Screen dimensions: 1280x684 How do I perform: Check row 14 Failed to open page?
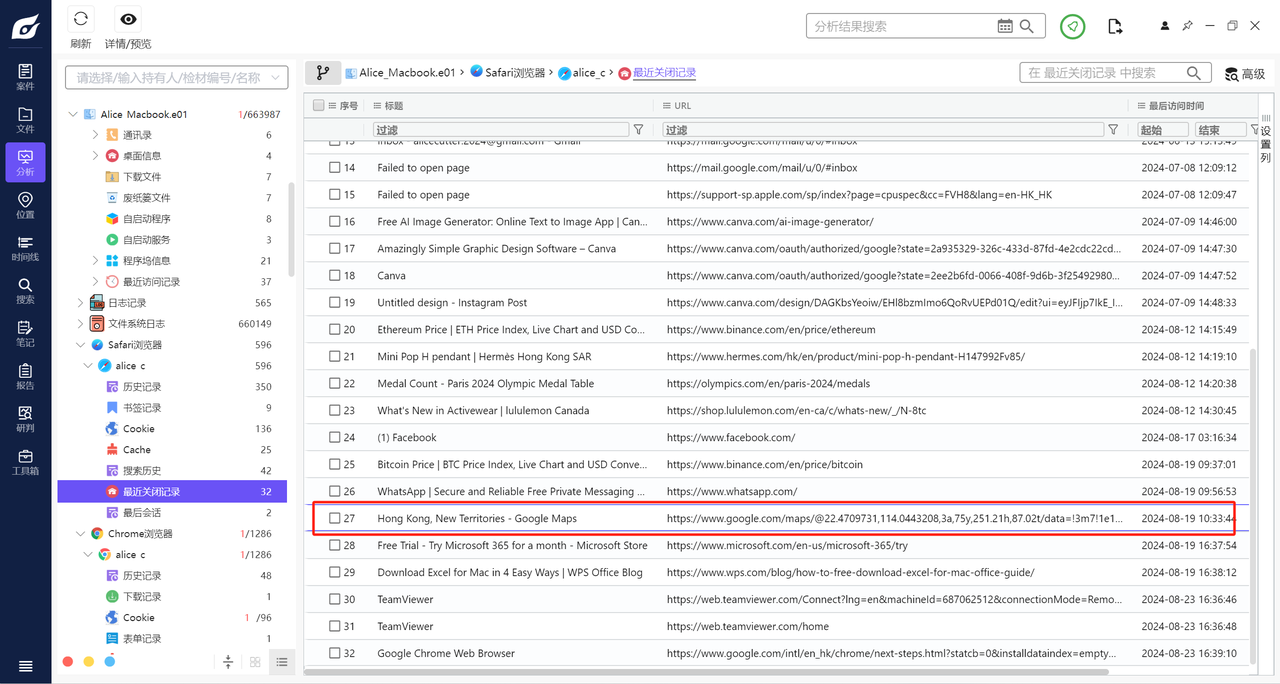click(335, 168)
